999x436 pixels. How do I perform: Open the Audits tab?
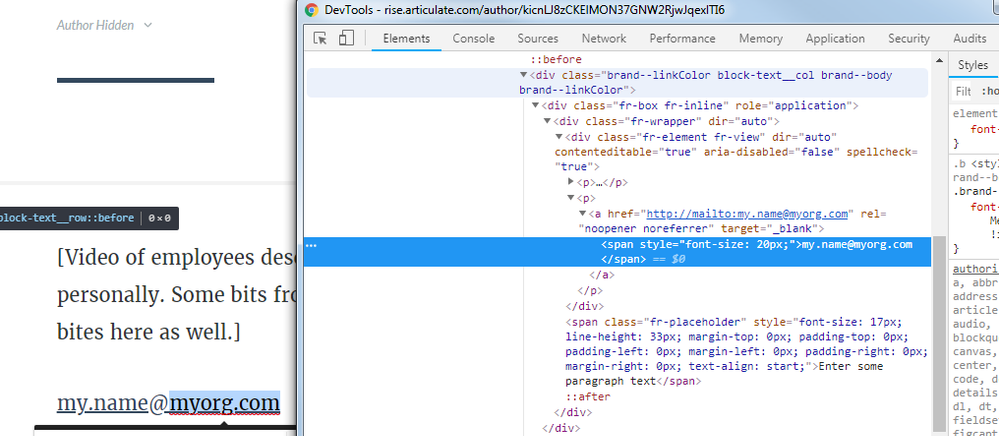(x=969, y=38)
